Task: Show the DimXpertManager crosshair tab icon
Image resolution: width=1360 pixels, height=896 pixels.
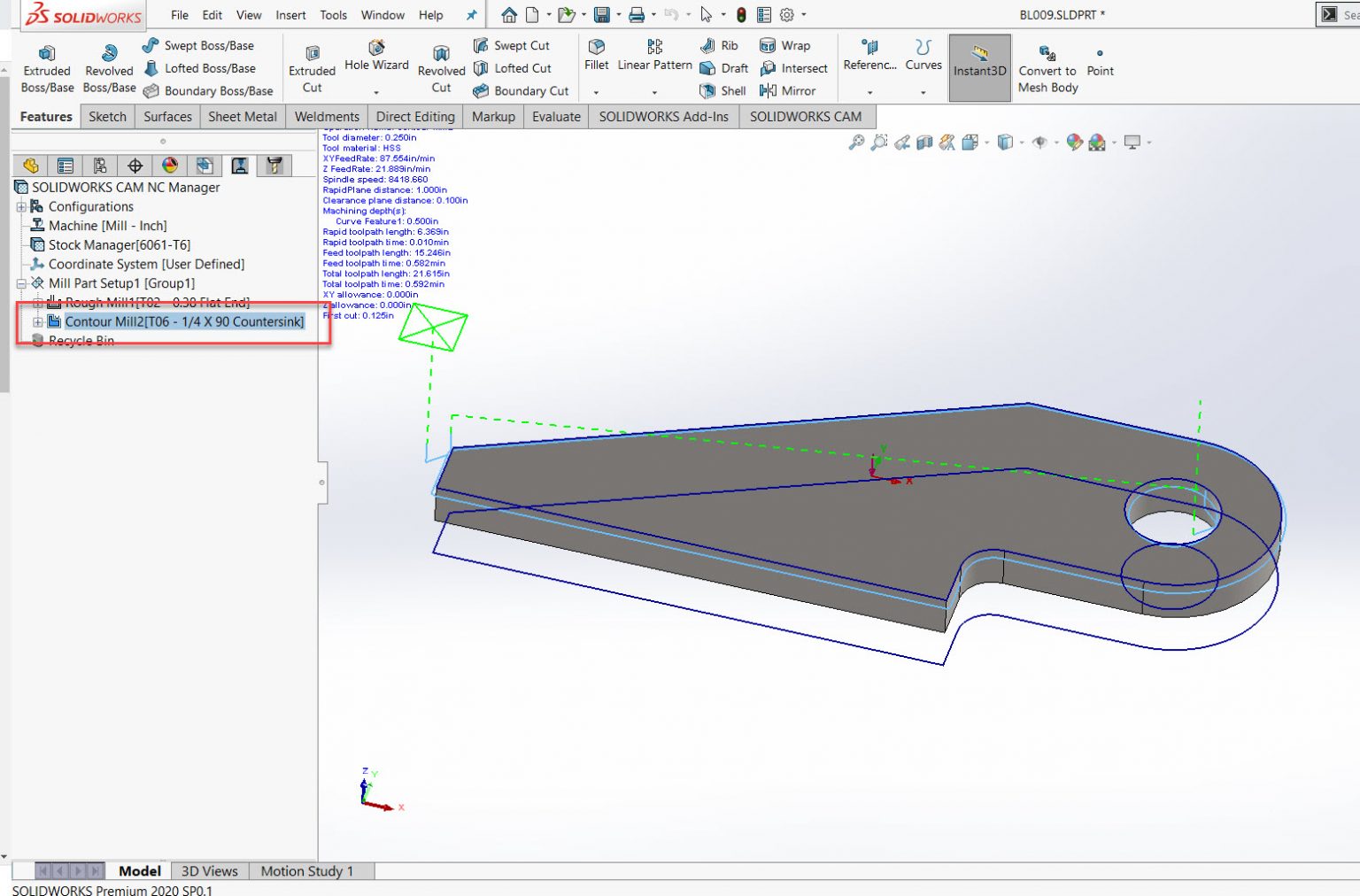Action: click(135, 166)
